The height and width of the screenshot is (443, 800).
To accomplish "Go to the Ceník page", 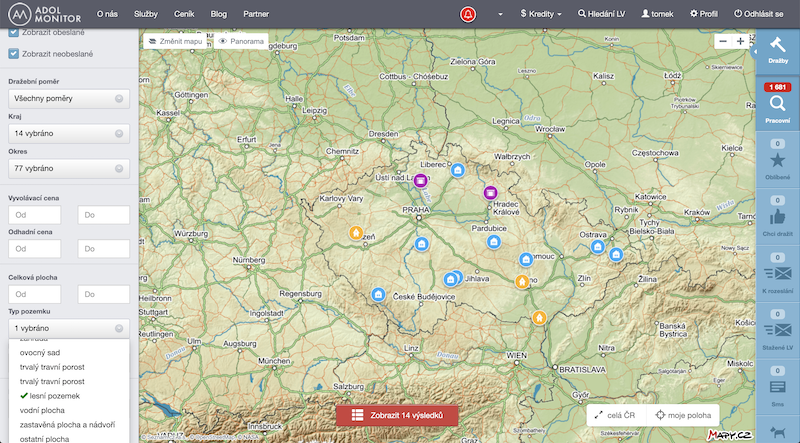I will [x=184, y=14].
